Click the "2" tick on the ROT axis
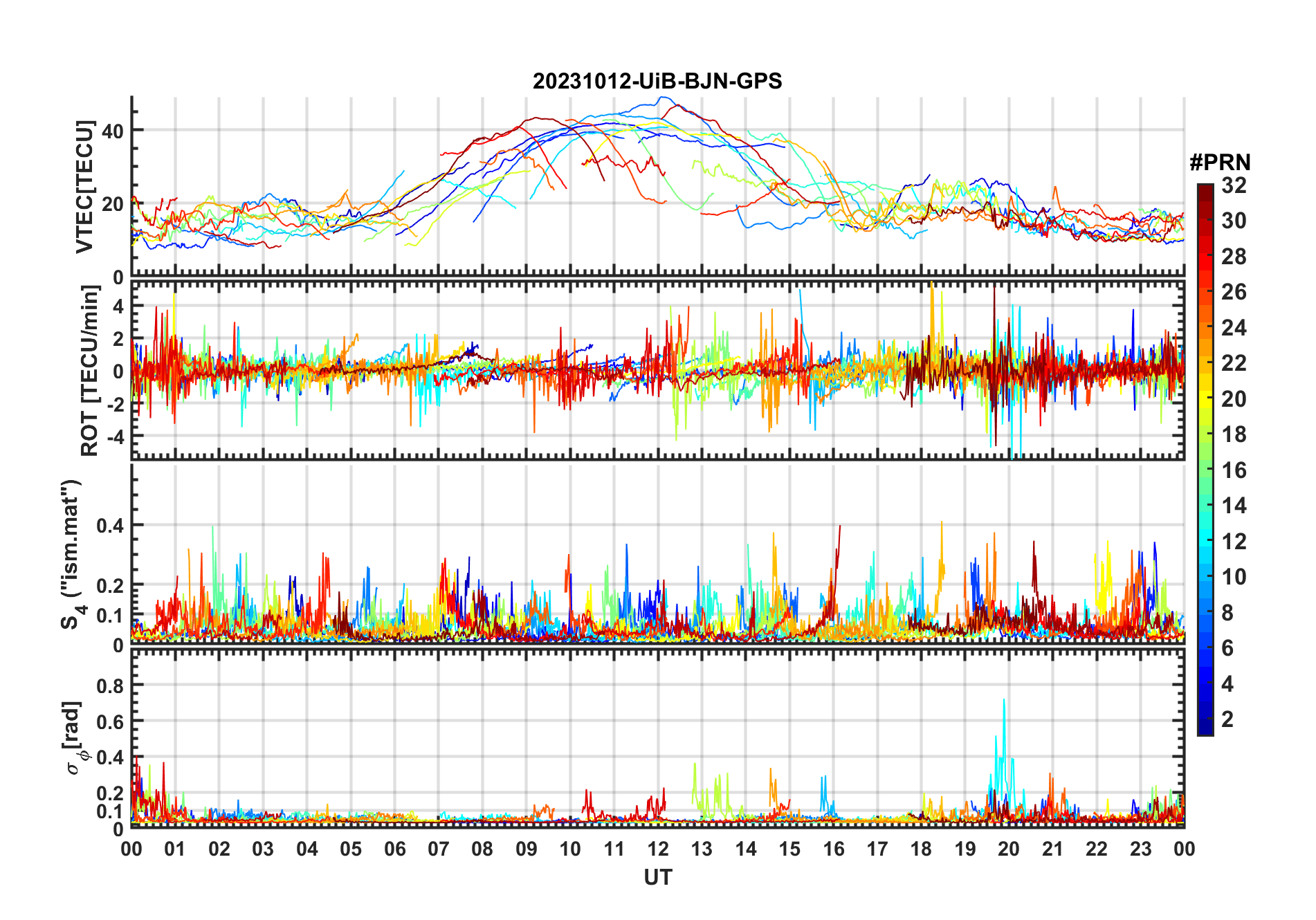 [118, 338]
